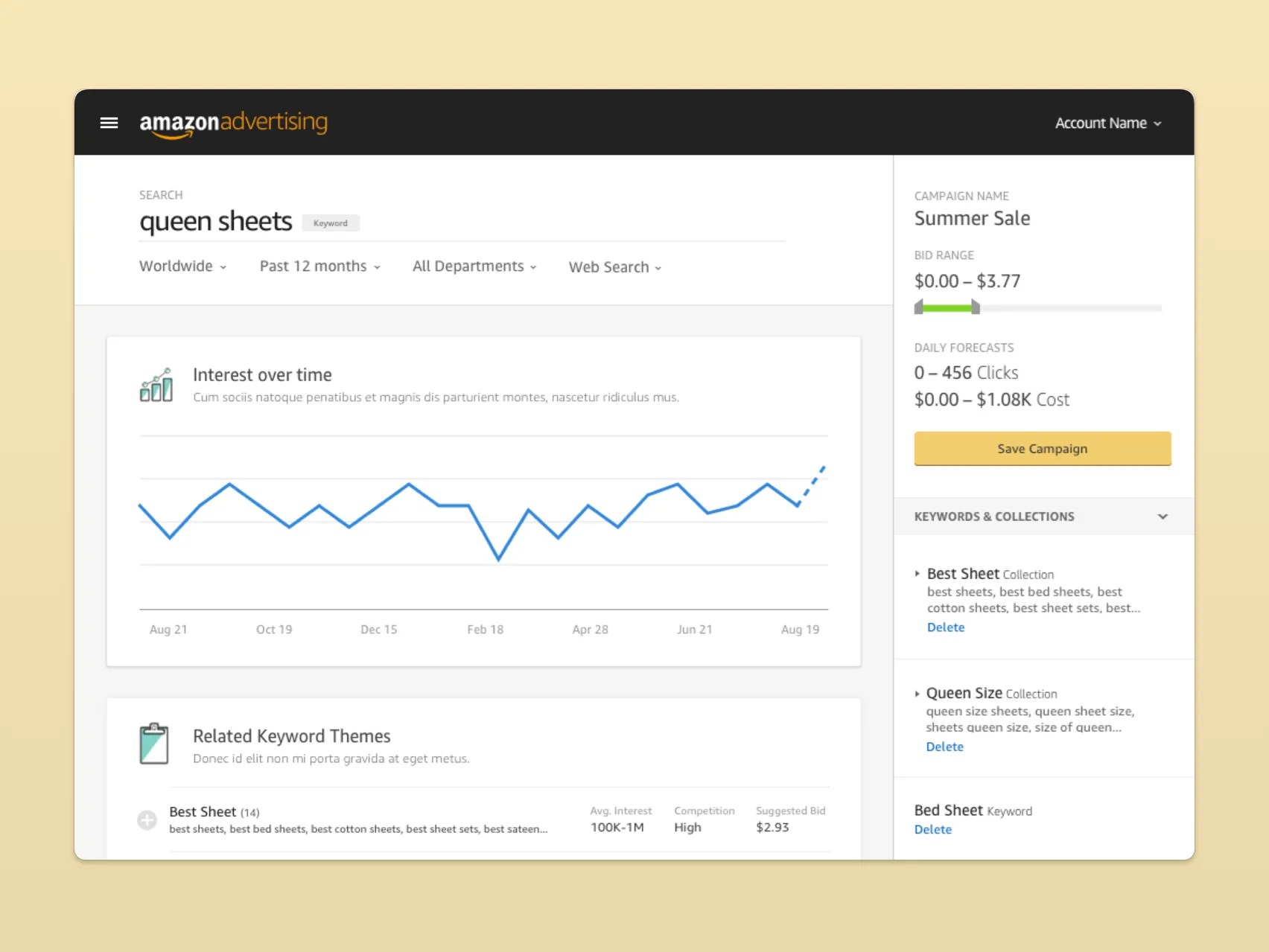Click the Jun 21 axis label

tap(695, 630)
